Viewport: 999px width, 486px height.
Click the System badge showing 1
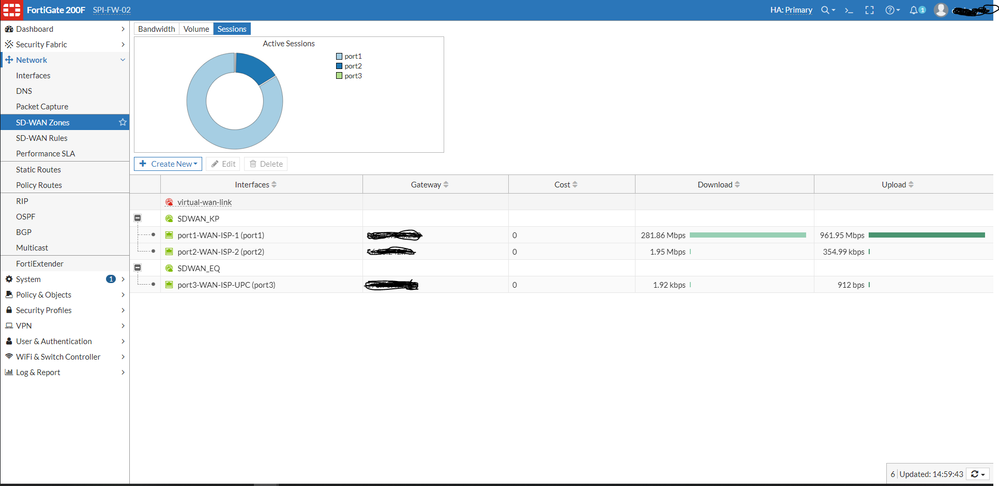coord(110,279)
